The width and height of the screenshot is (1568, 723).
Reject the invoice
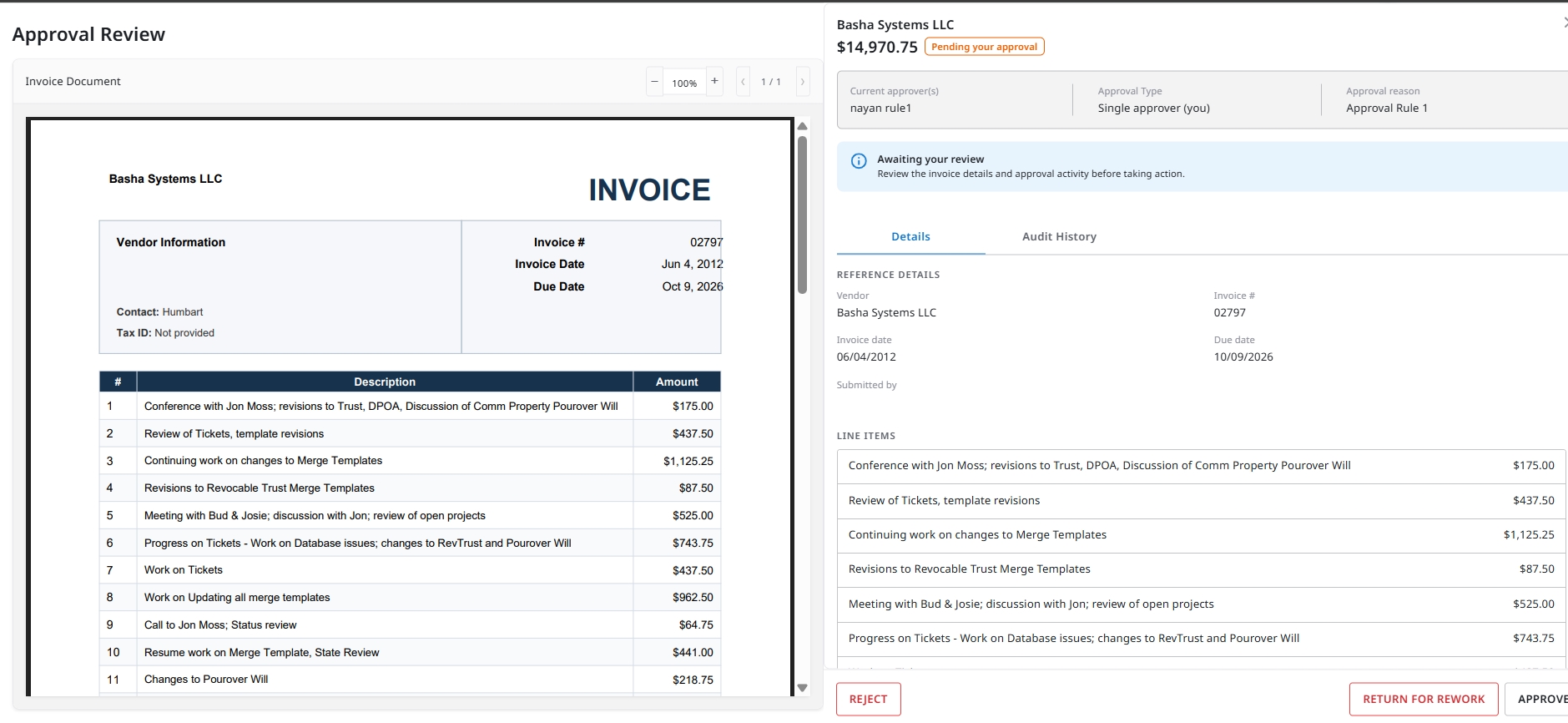[x=868, y=700]
